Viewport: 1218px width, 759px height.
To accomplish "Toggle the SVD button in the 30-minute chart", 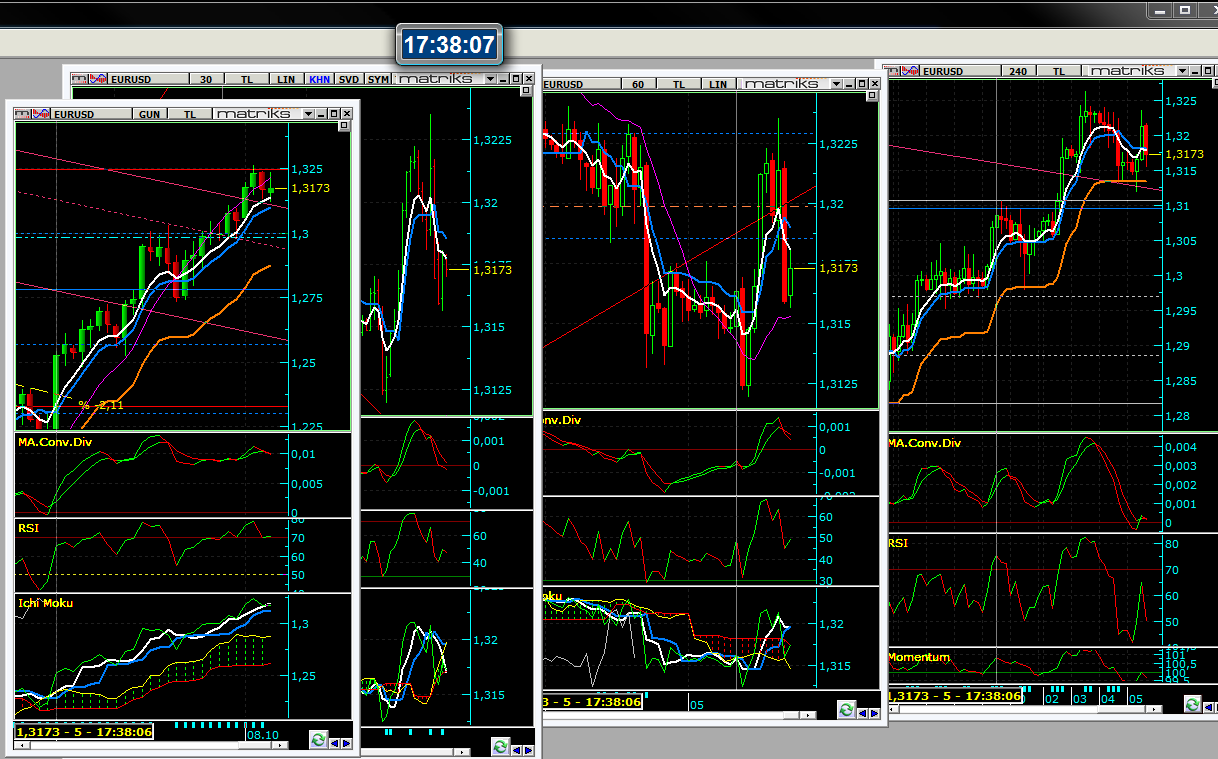I will point(349,79).
